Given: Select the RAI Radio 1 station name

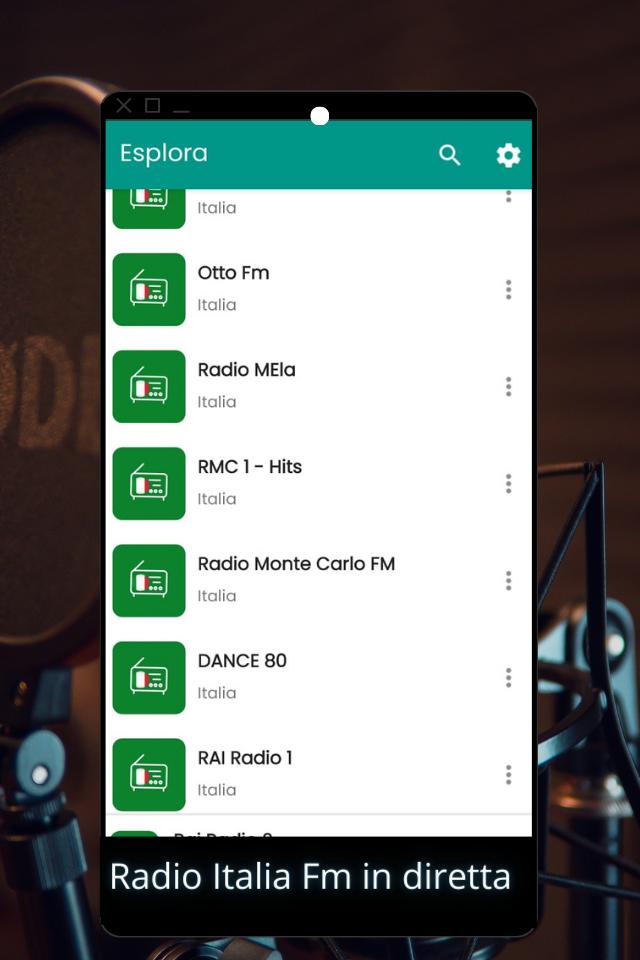Looking at the screenshot, I should tap(245, 758).
